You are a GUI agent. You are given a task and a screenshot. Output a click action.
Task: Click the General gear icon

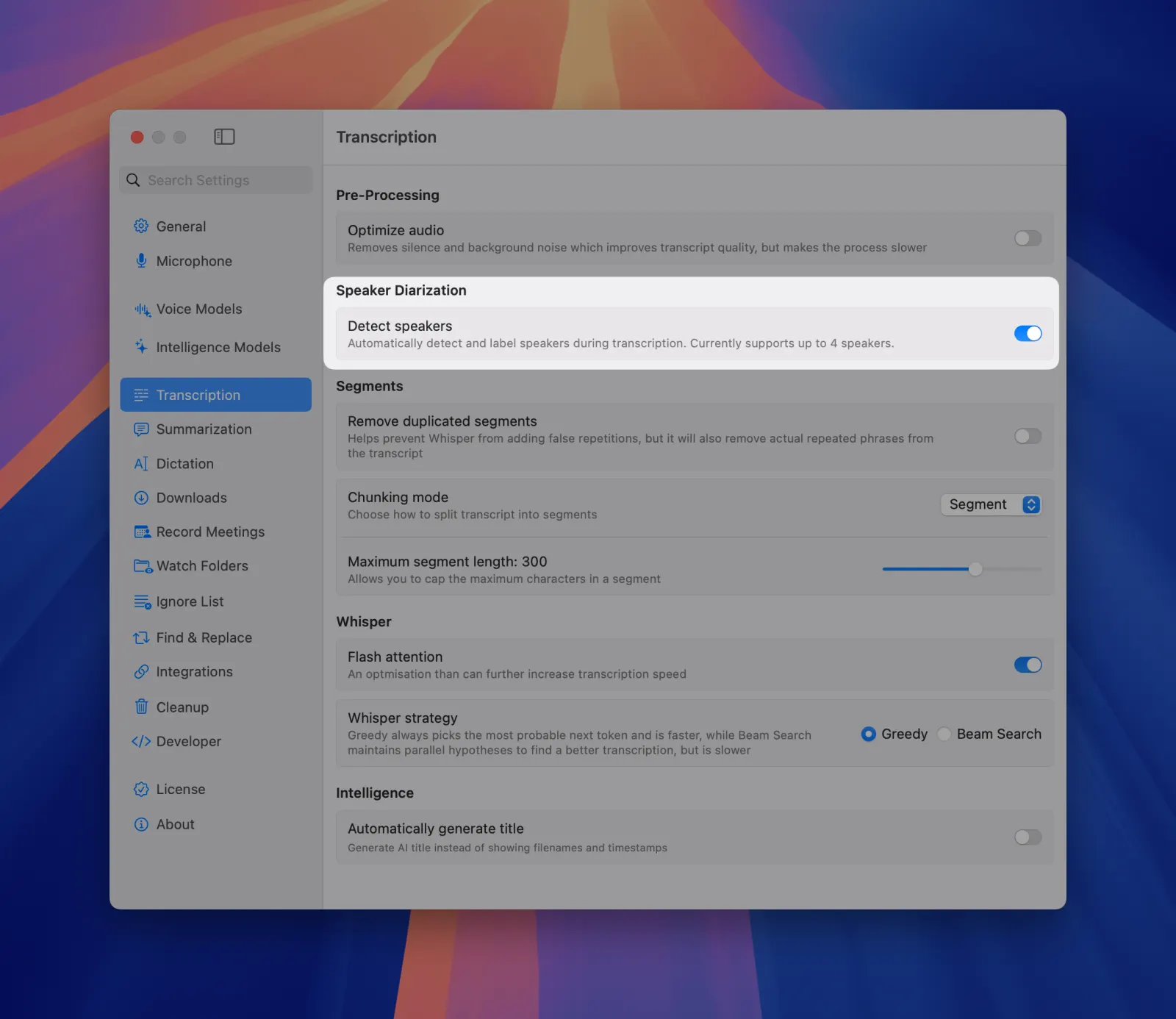pyautogui.click(x=141, y=226)
